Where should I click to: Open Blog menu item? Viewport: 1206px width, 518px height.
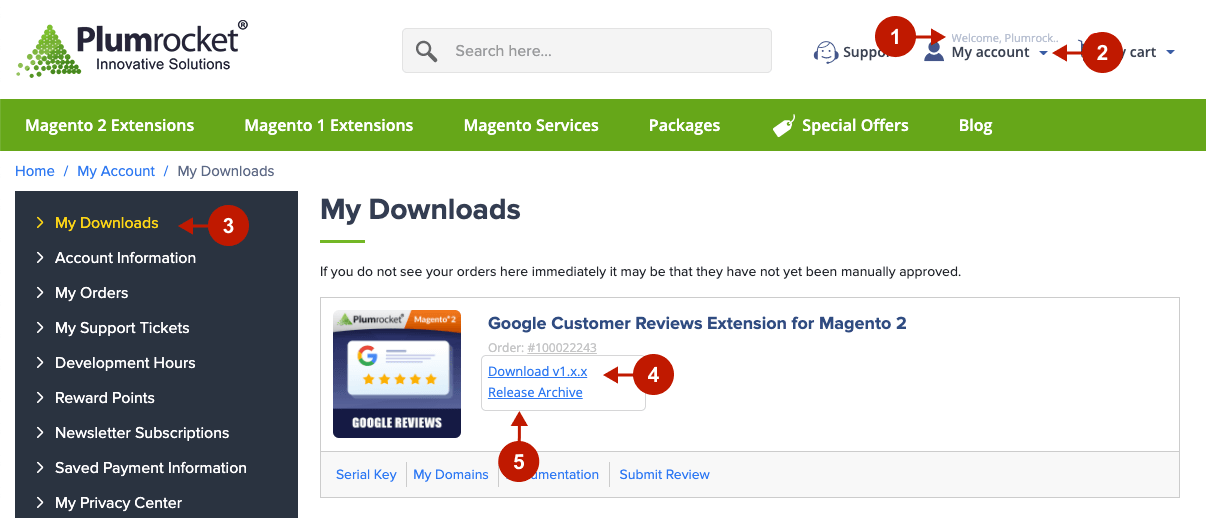pyautogui.click(x=975, y=125)
